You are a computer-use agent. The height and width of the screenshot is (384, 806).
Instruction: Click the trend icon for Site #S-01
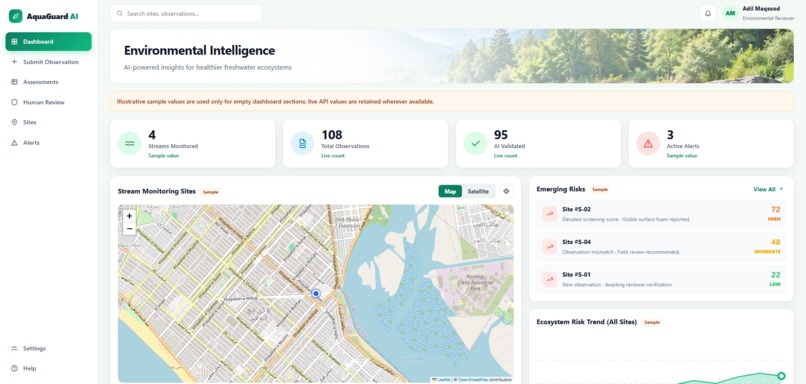pos(550,279)
